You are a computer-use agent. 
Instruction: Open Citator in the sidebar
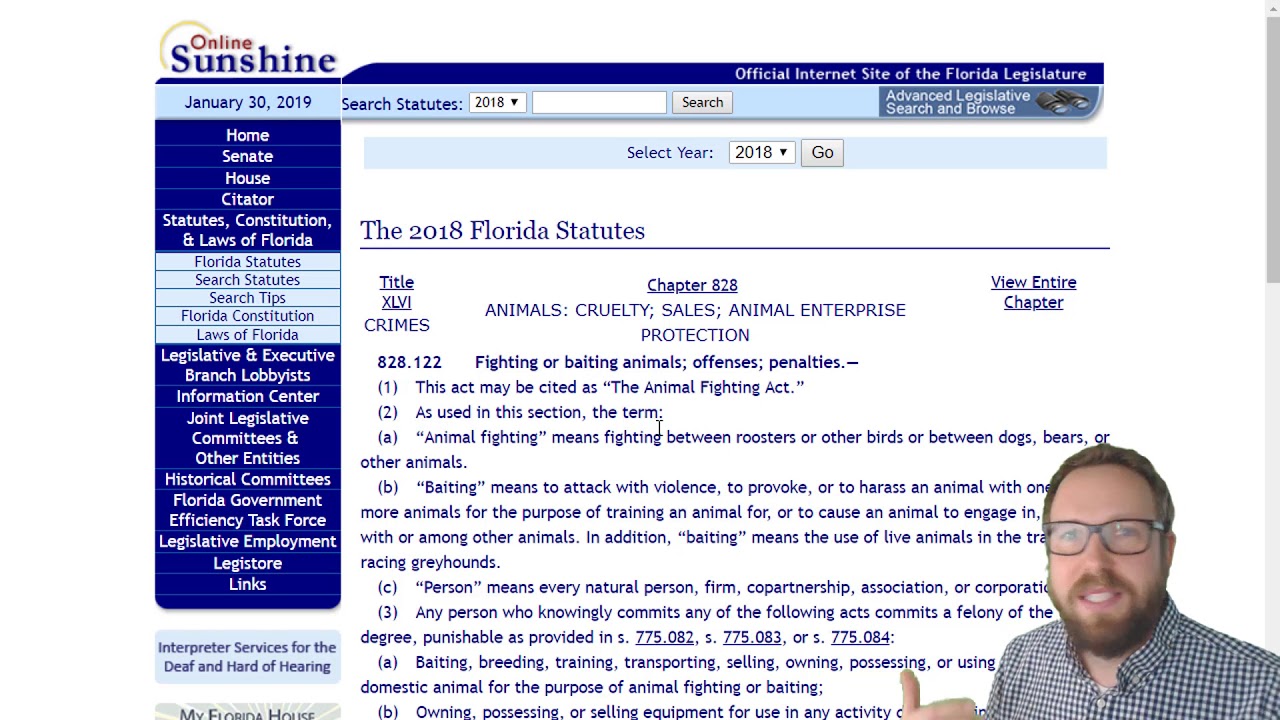pos(247,199)
